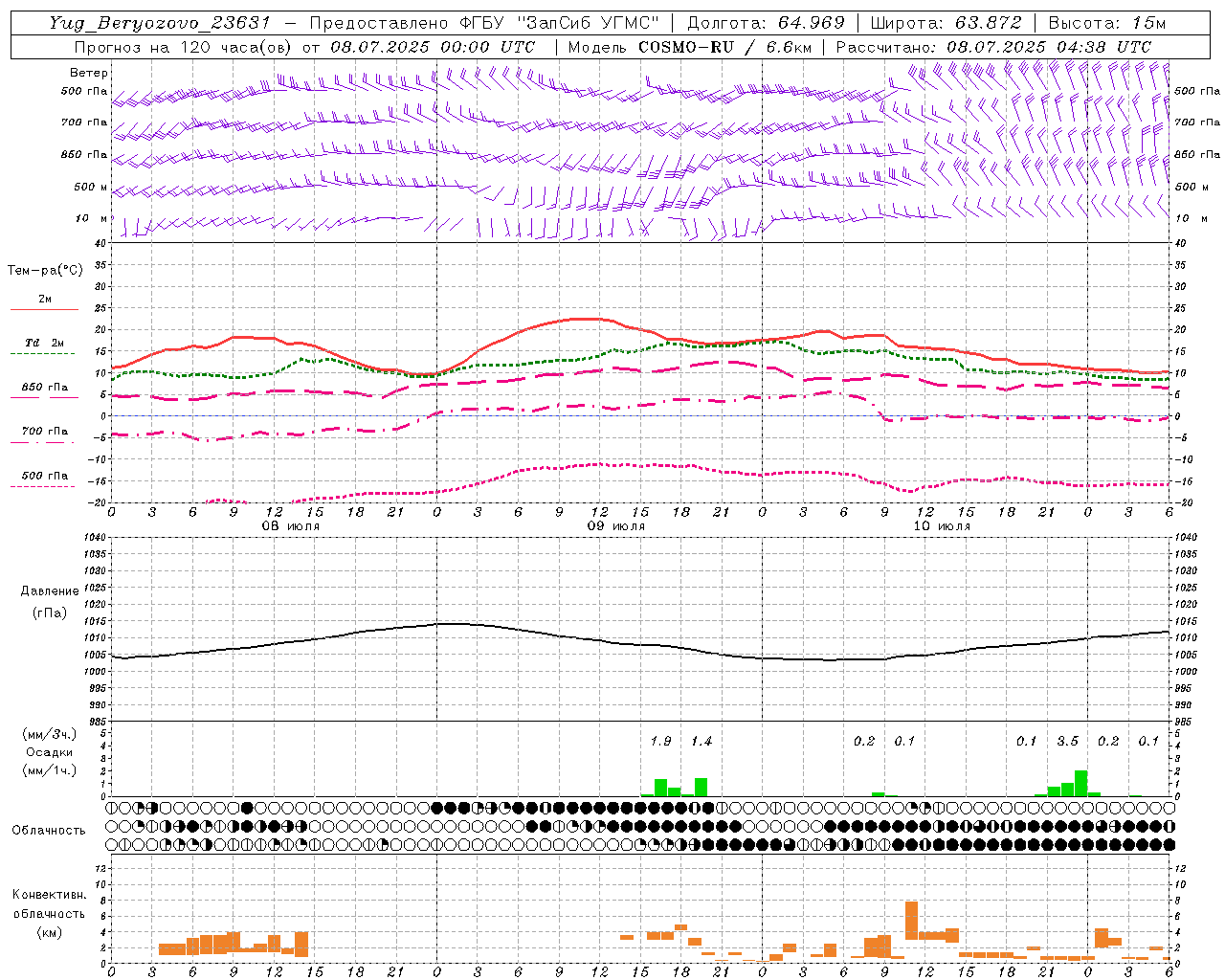Click the 1.9 precipitation total value
Viewport: 1225px width, 980px height.
(661, 741)
